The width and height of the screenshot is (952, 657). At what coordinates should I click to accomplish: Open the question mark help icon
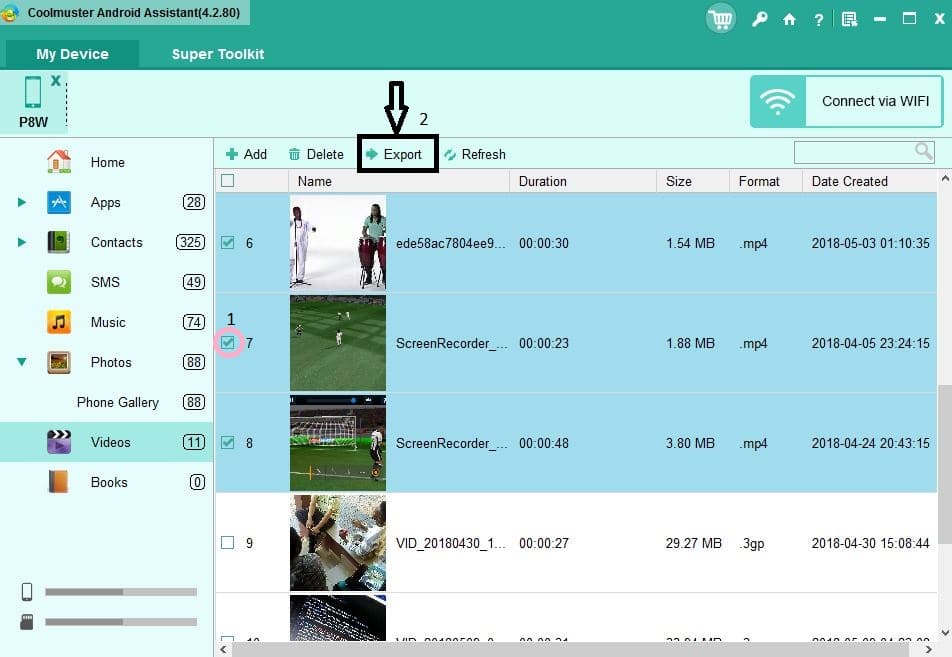click(819, 19)
